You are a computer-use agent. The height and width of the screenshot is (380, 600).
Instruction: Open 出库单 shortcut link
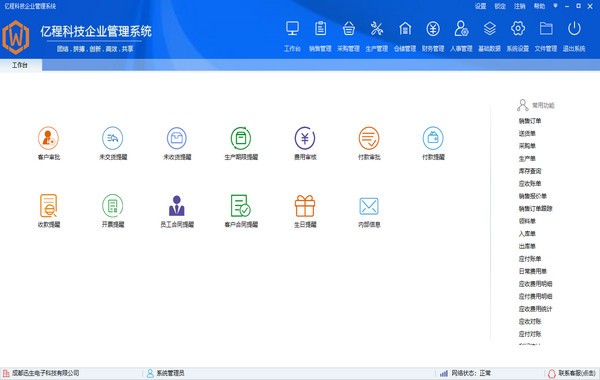[527, 246]
